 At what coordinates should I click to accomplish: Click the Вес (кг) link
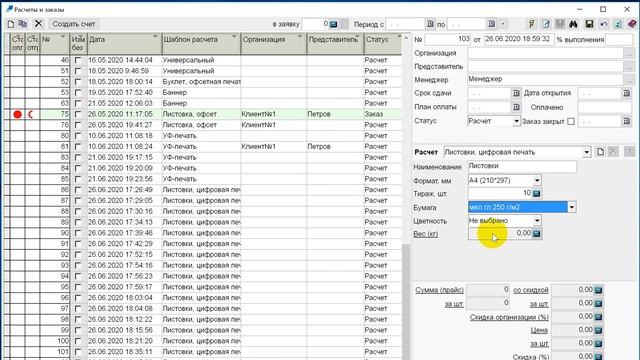click(426, 234)
